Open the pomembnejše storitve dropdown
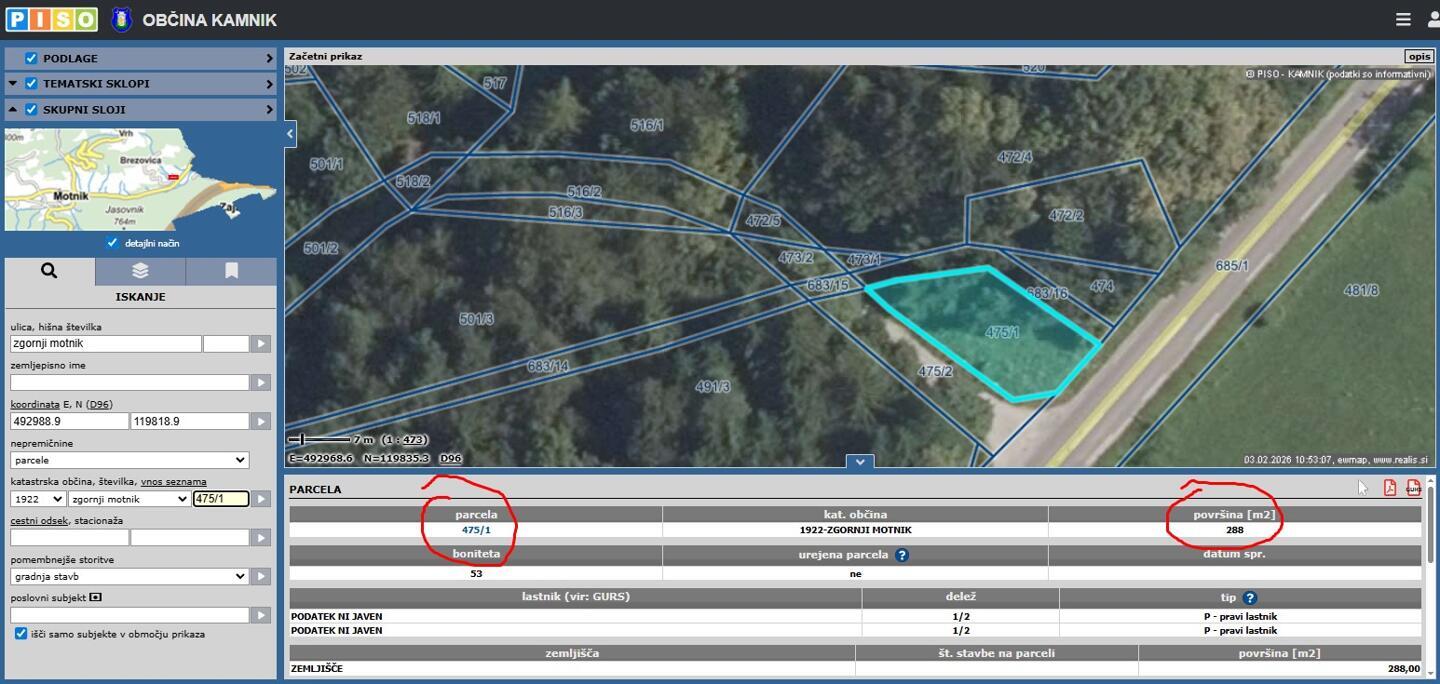The width and height of the screenshot is (1440, 684). click(130, 576)
